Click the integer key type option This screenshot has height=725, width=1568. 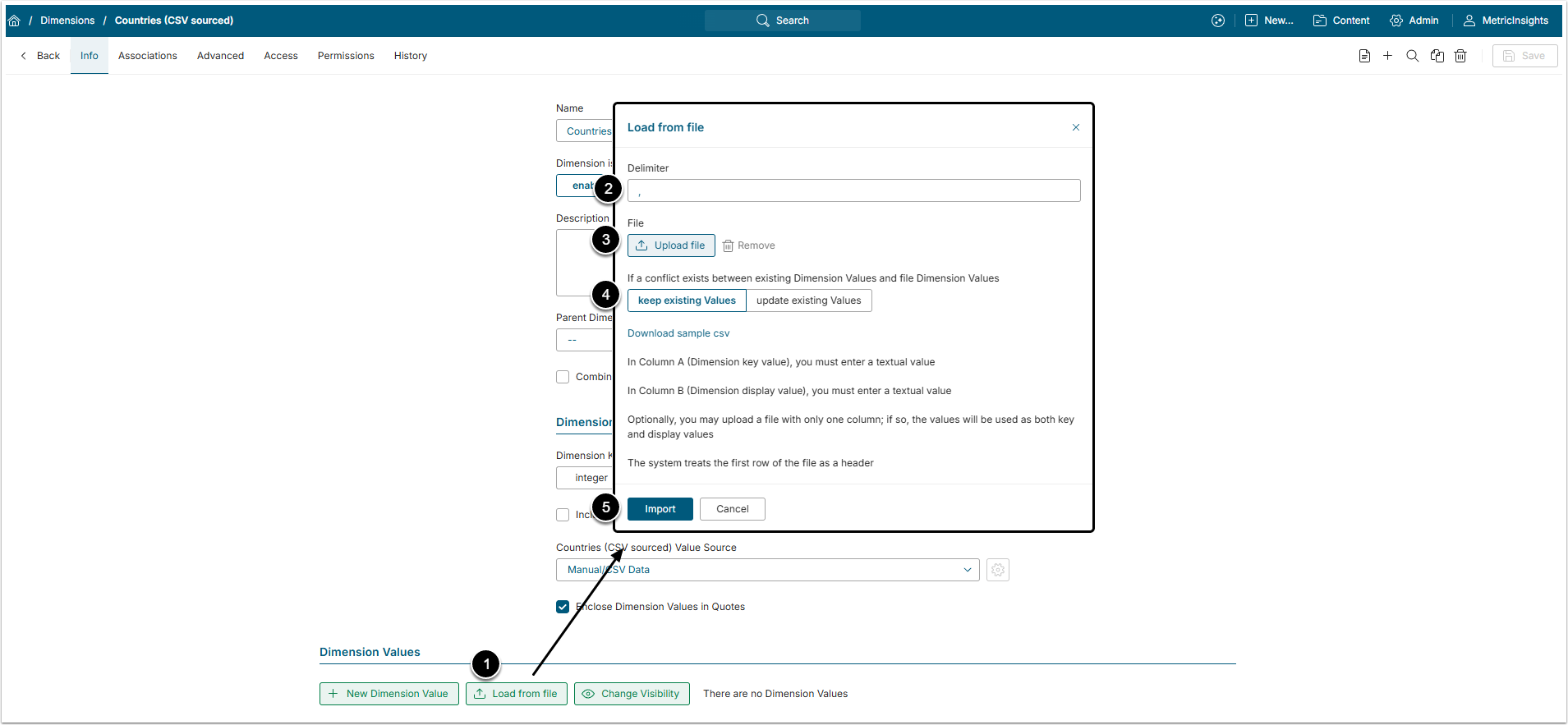coord(585,478)
